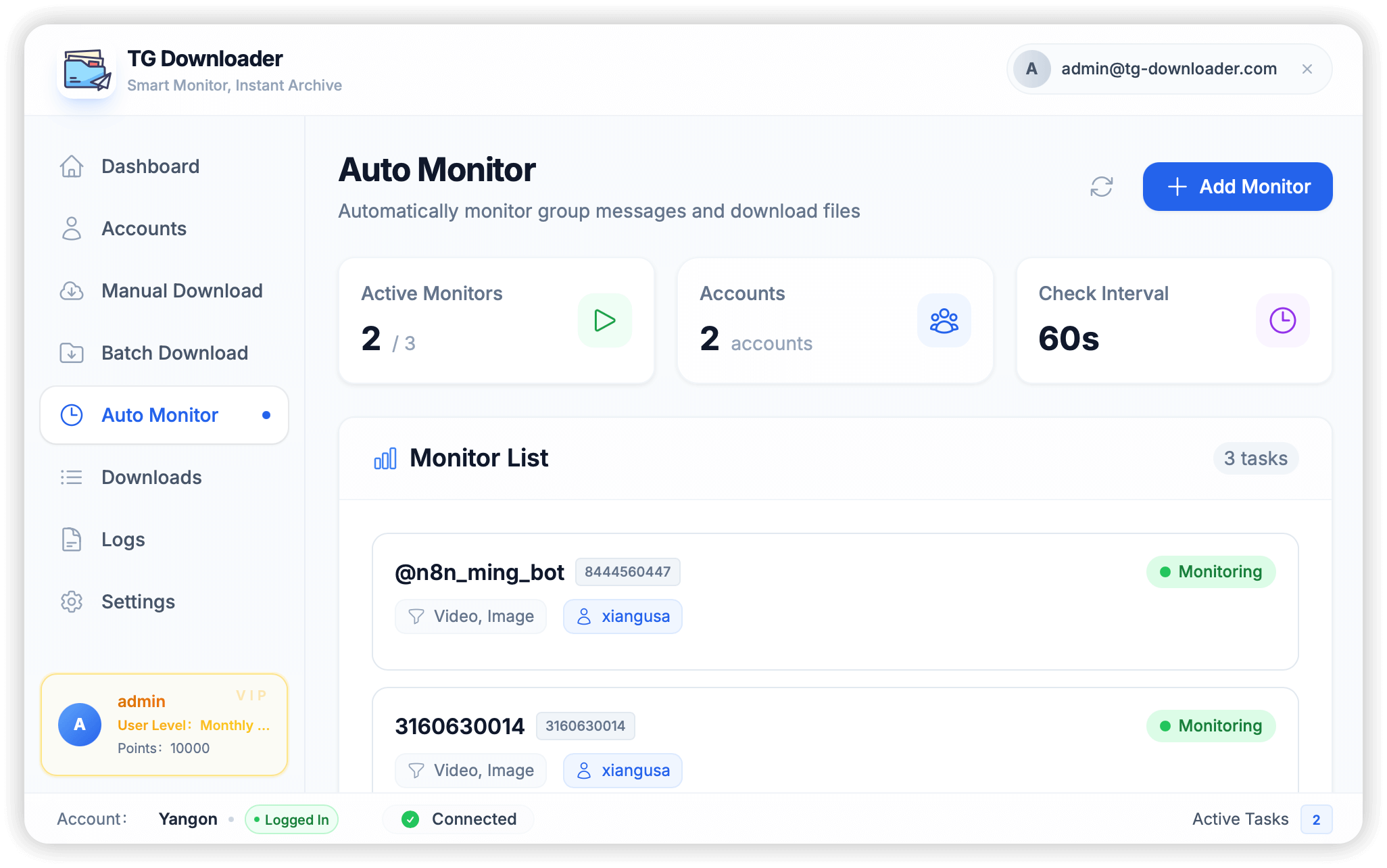Select the Accounts icon in sidebar
1387x868 pixels.
[x=71, y=228]
